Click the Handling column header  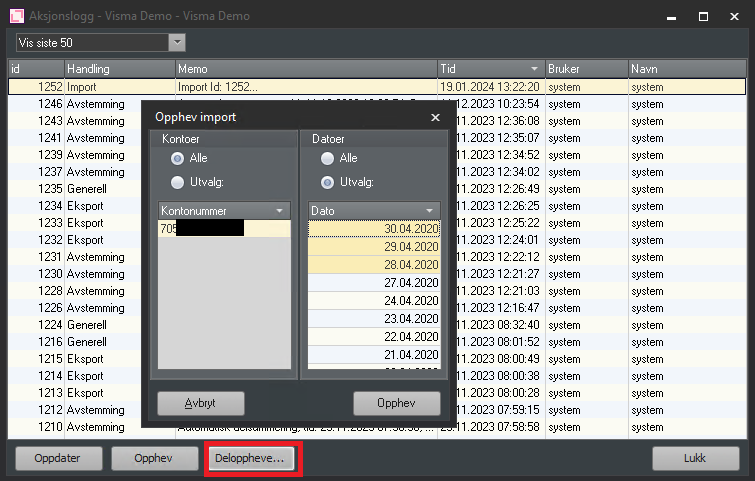pyautogui.click(x=118, y=69)
